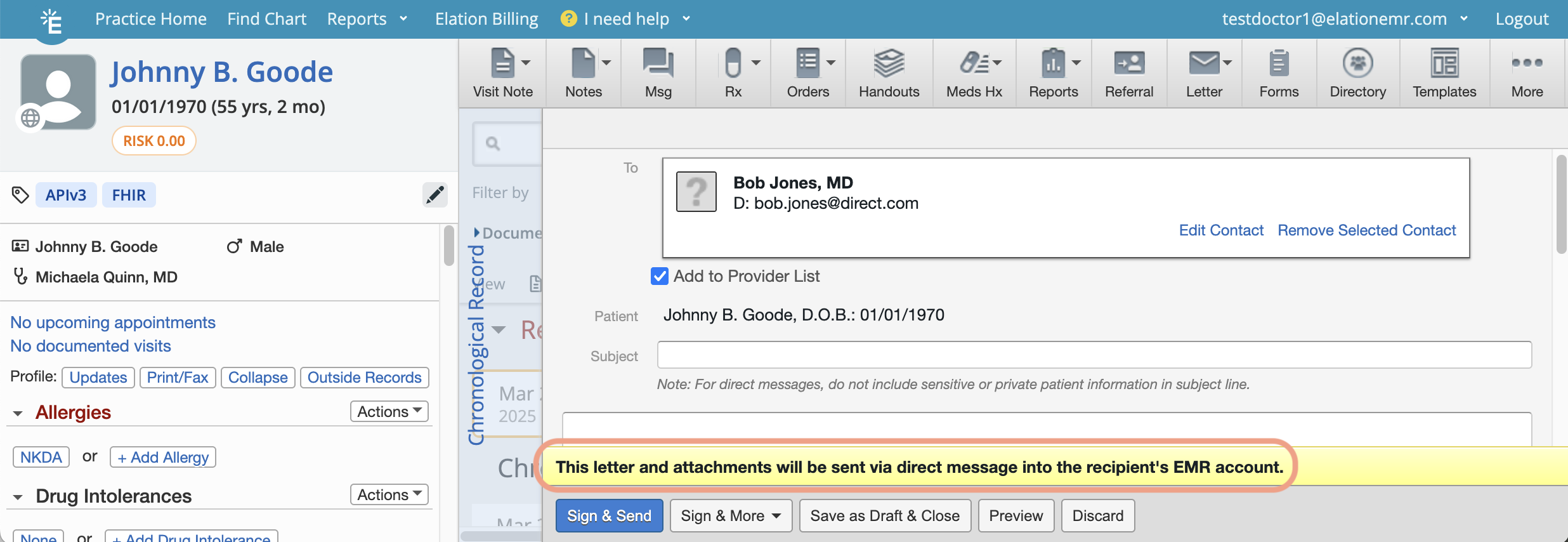Collapse the Drug Intolerances section triangle
This screenshot has height=542, width=1568.
point(18,498)
